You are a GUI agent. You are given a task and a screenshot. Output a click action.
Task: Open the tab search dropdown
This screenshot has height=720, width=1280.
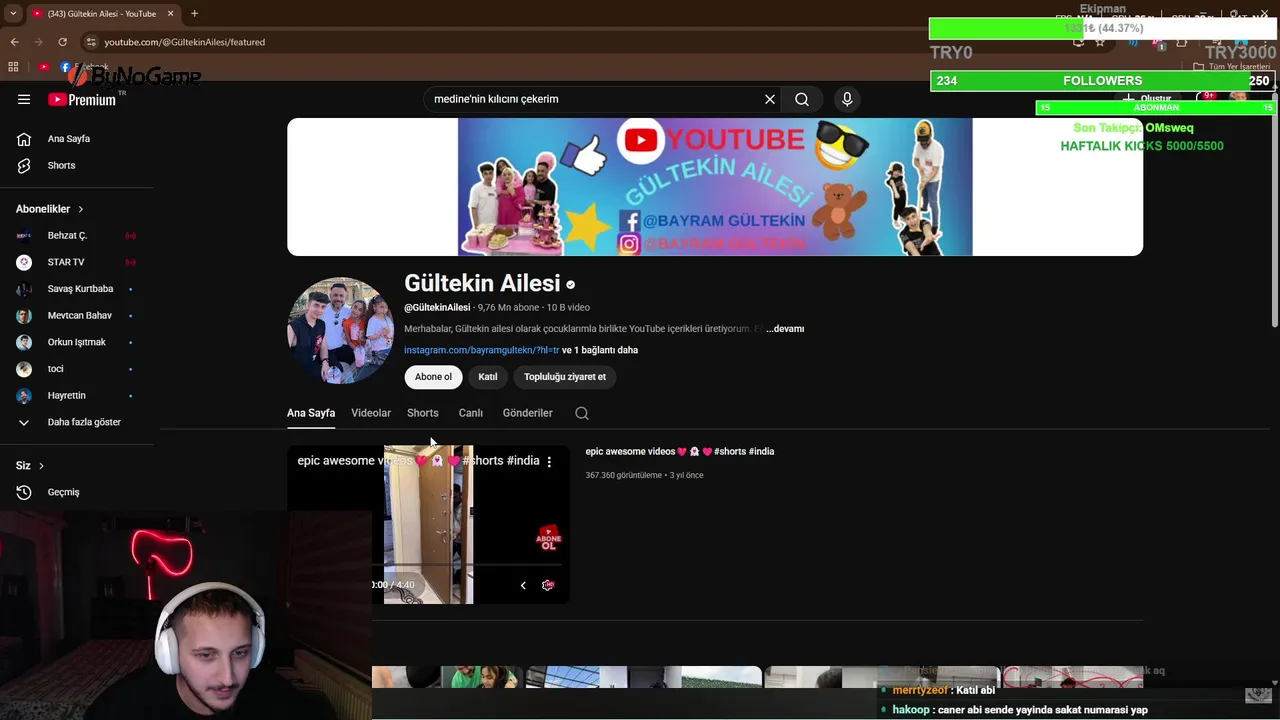[12, 14]
